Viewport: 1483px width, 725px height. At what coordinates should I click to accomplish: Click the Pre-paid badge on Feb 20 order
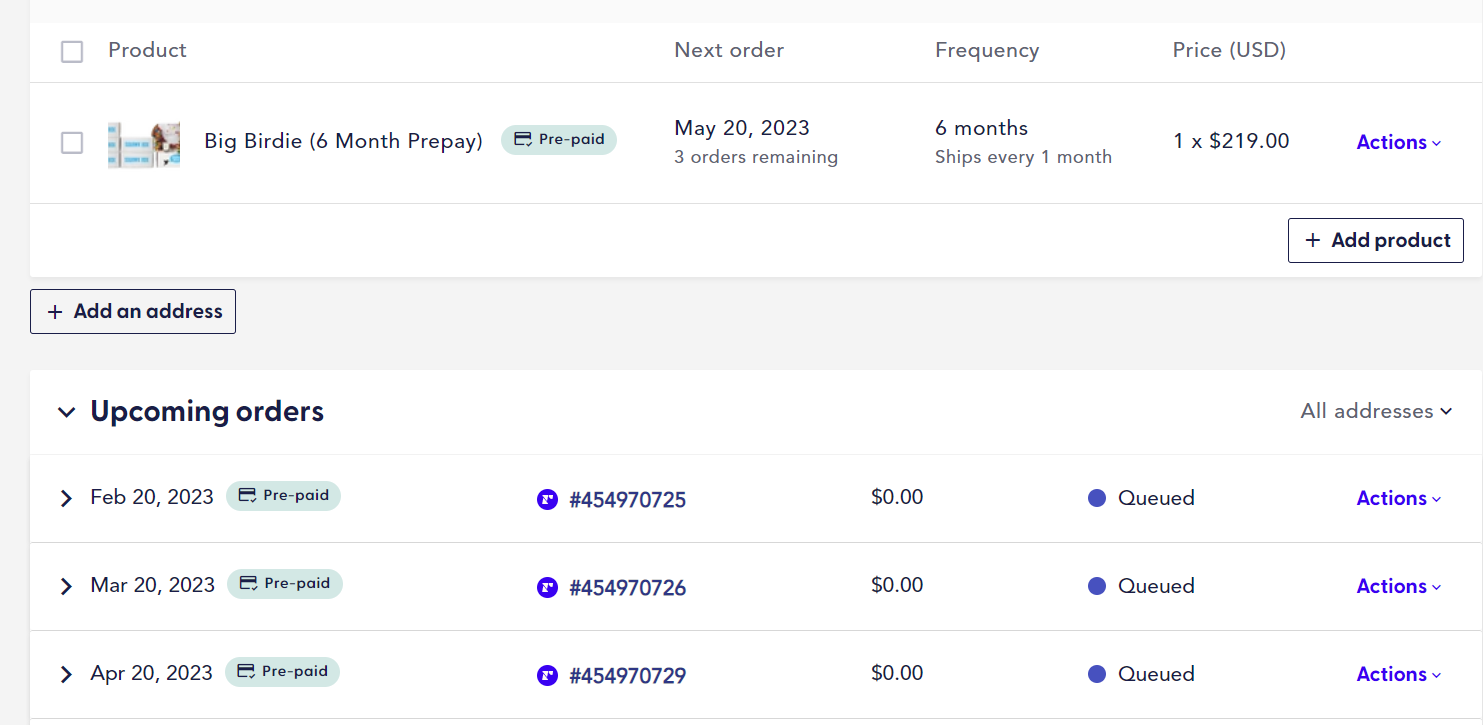pos(283,496)
